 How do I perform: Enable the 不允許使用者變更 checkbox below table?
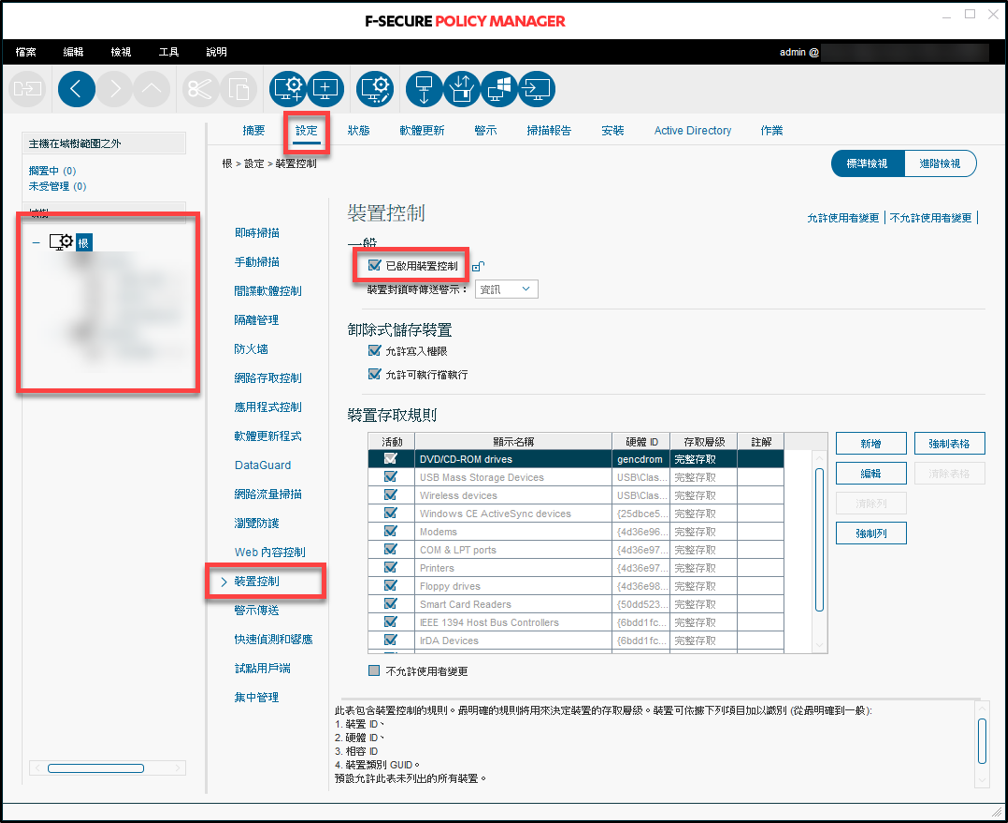[x=375, y=671]
